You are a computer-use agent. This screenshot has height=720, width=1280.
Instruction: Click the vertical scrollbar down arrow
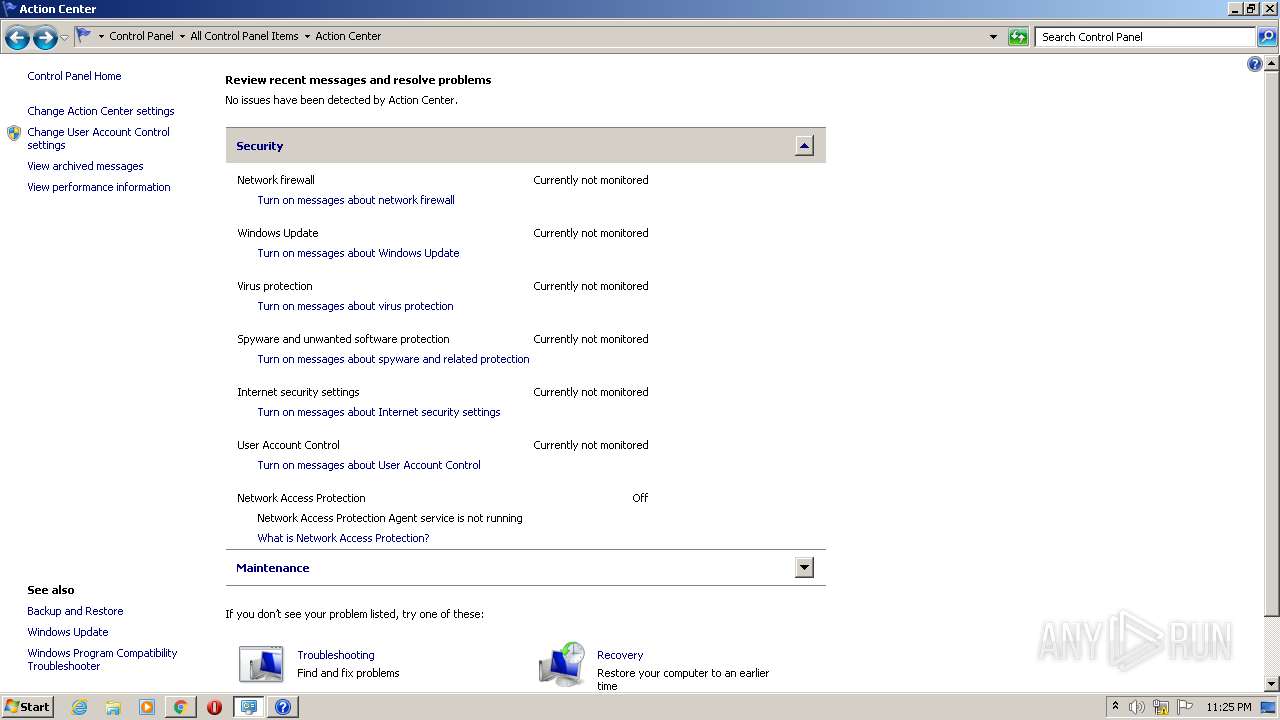(x=1272, y=684)
